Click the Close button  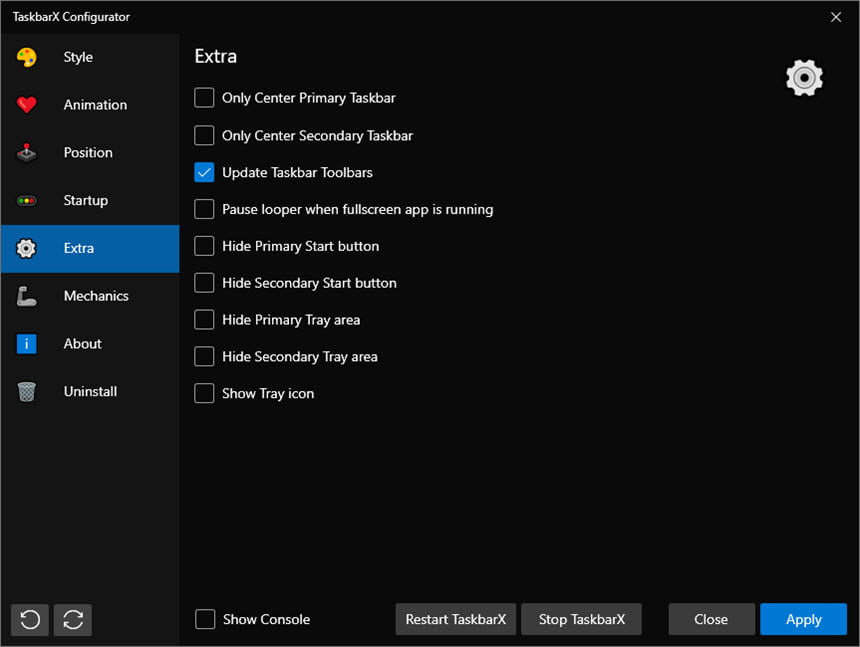pyautogui.click(x=711, y=620)
